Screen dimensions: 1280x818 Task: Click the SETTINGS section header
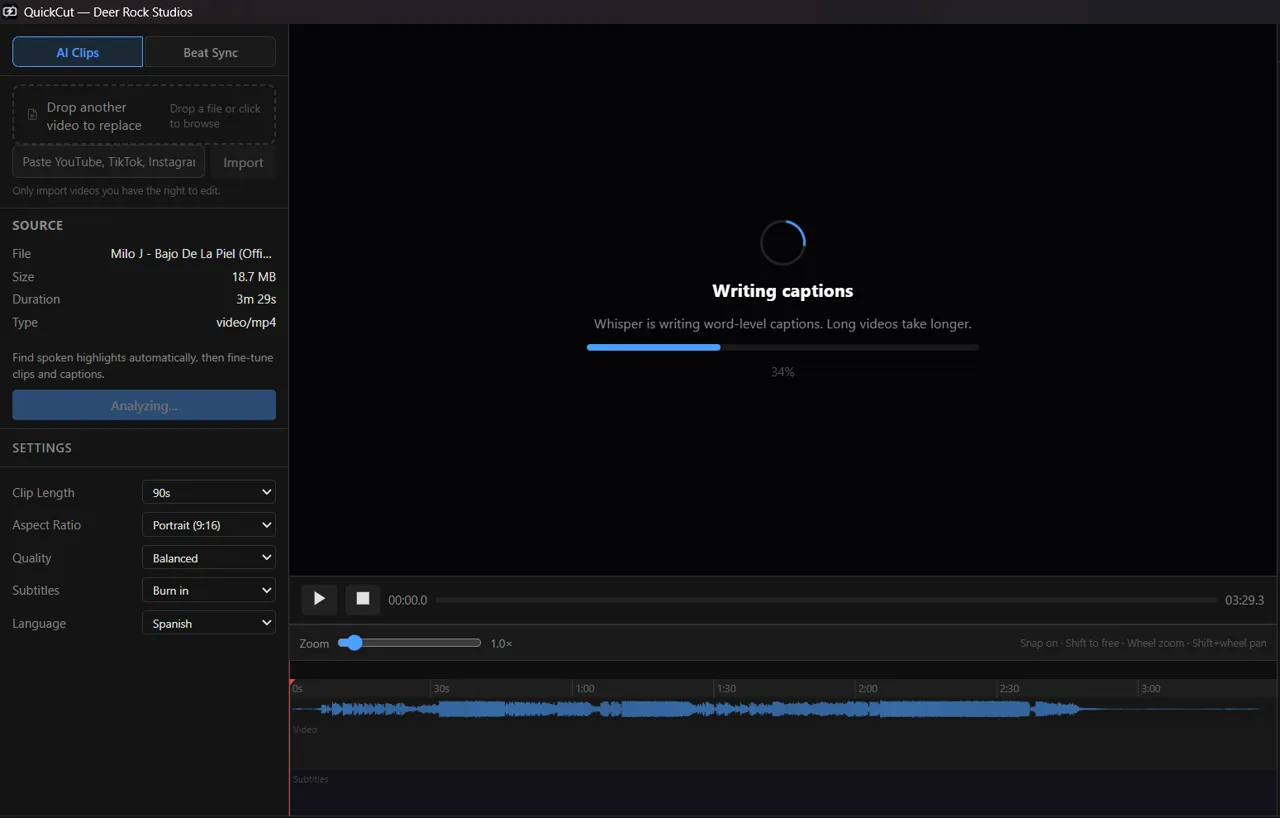coord(42,448)
